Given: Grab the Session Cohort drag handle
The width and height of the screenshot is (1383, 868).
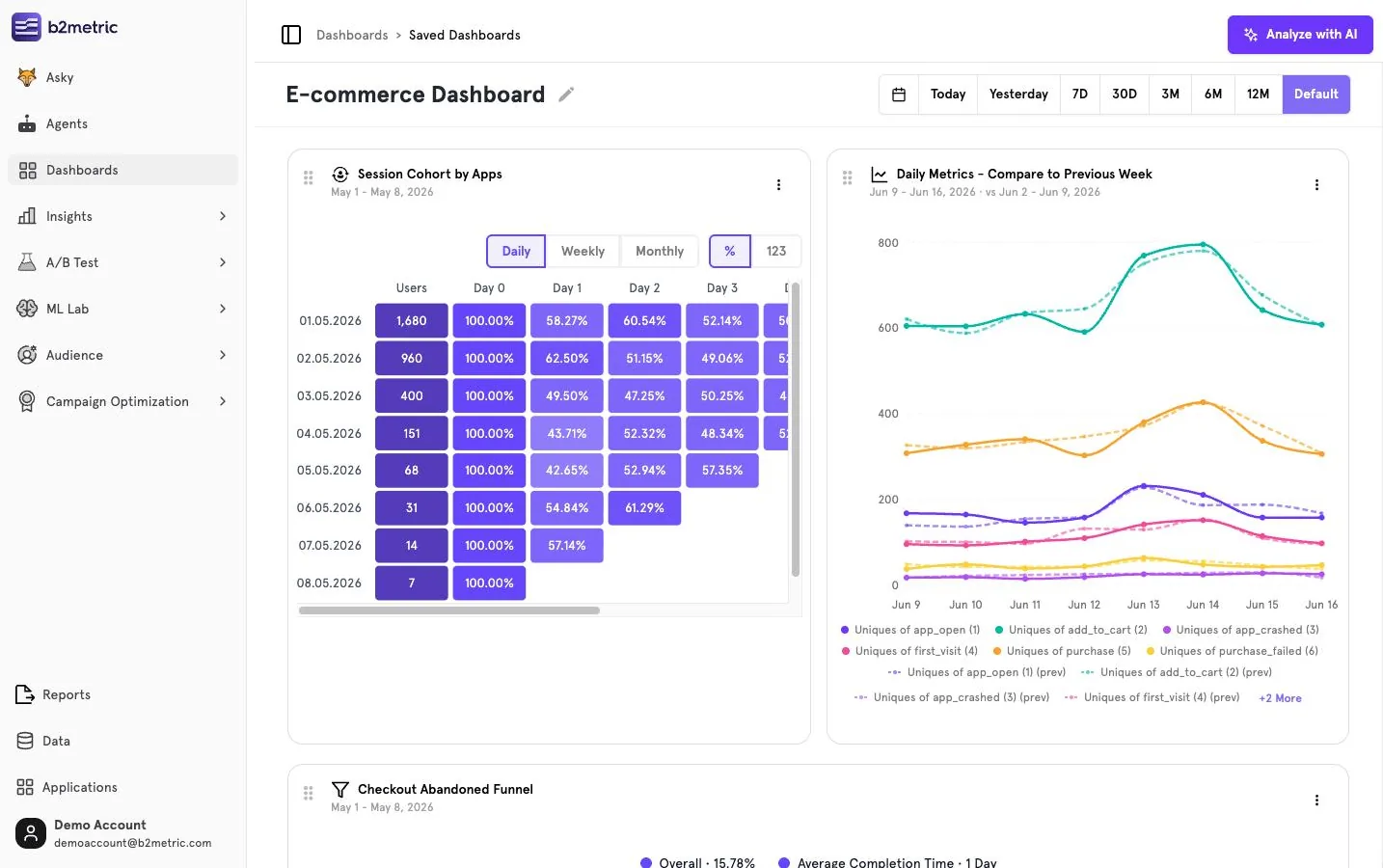Looking at the screenshot, I should (x=309, y=177).
